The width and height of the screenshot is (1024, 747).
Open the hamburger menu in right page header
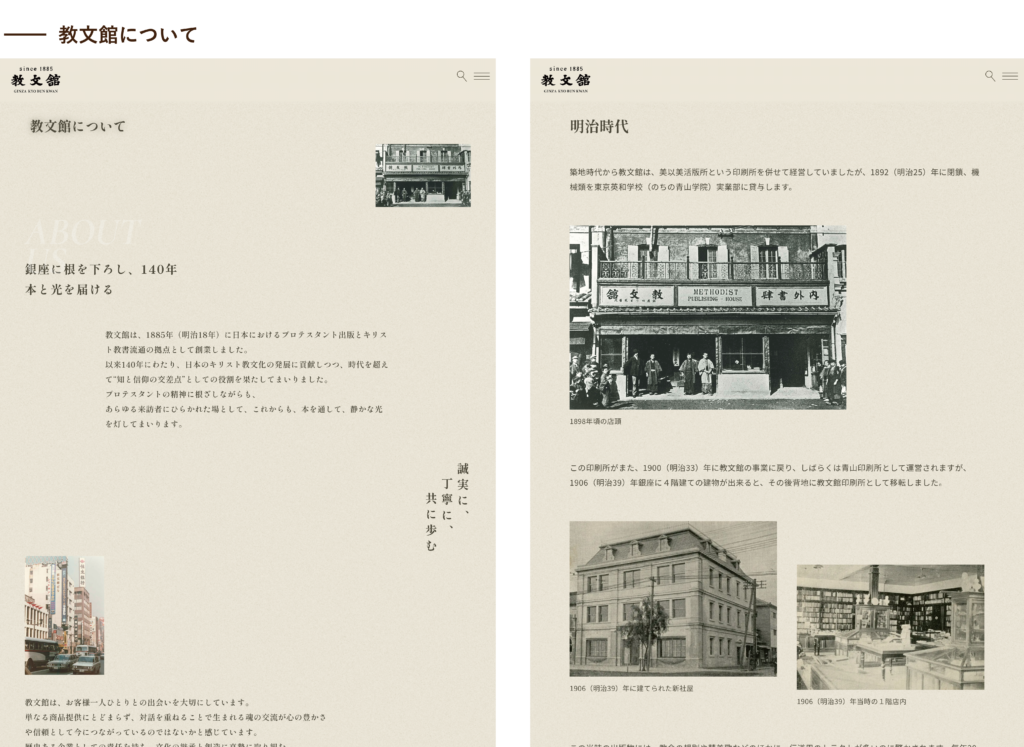(1010, 76)
